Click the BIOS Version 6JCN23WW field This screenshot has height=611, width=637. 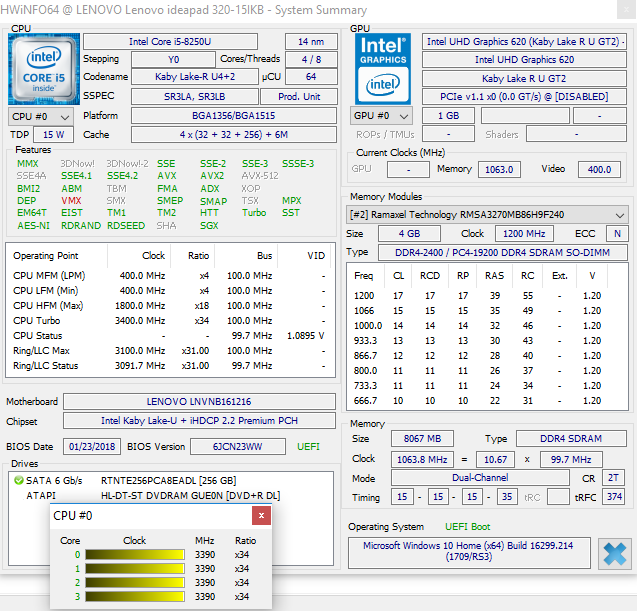point(238,446)
